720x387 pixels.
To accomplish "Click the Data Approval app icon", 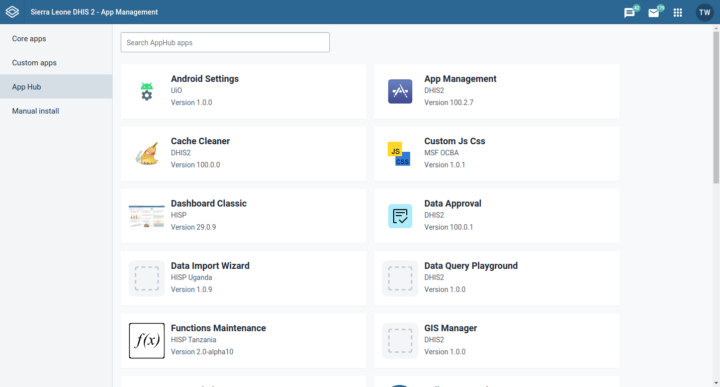I will 400,216.
